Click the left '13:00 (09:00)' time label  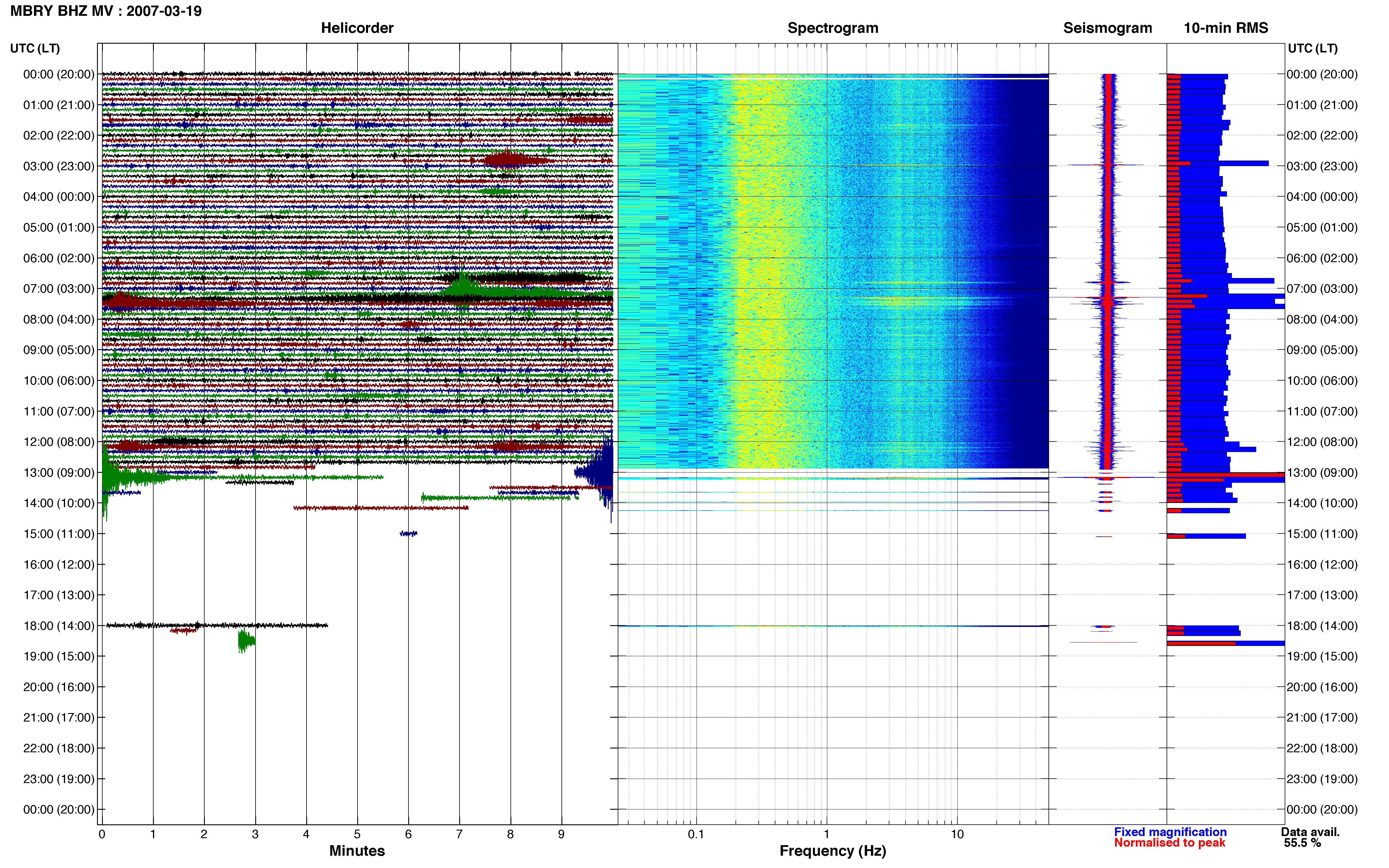pos(59,473)
